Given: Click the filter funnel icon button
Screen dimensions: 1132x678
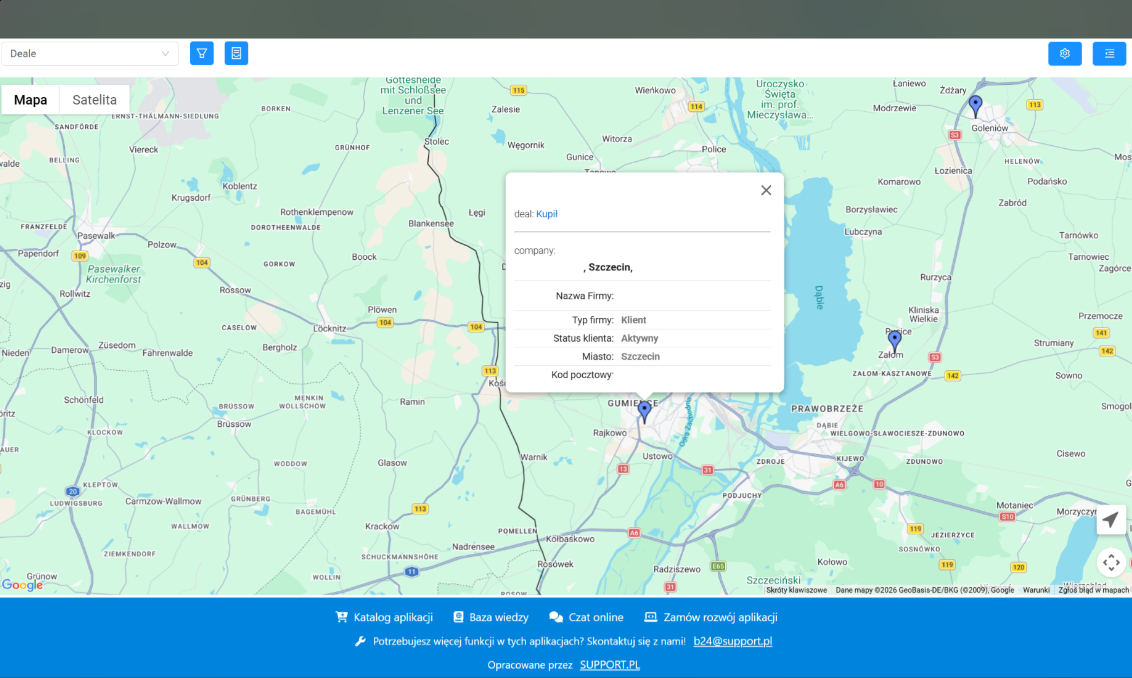Looking at the screenshot, I should tap(202, 53).
